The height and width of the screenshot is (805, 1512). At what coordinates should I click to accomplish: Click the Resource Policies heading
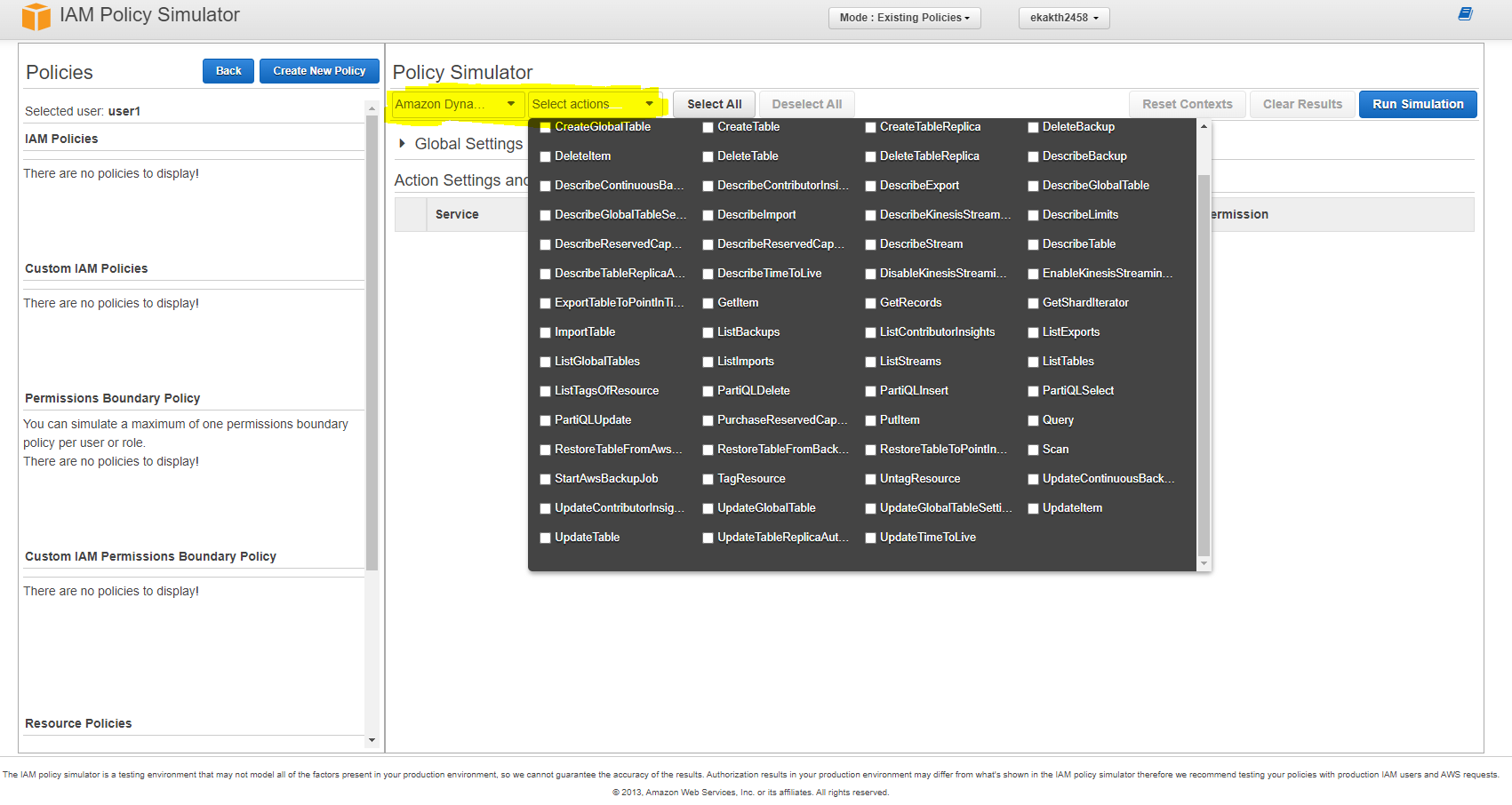[x=78, y=723]
